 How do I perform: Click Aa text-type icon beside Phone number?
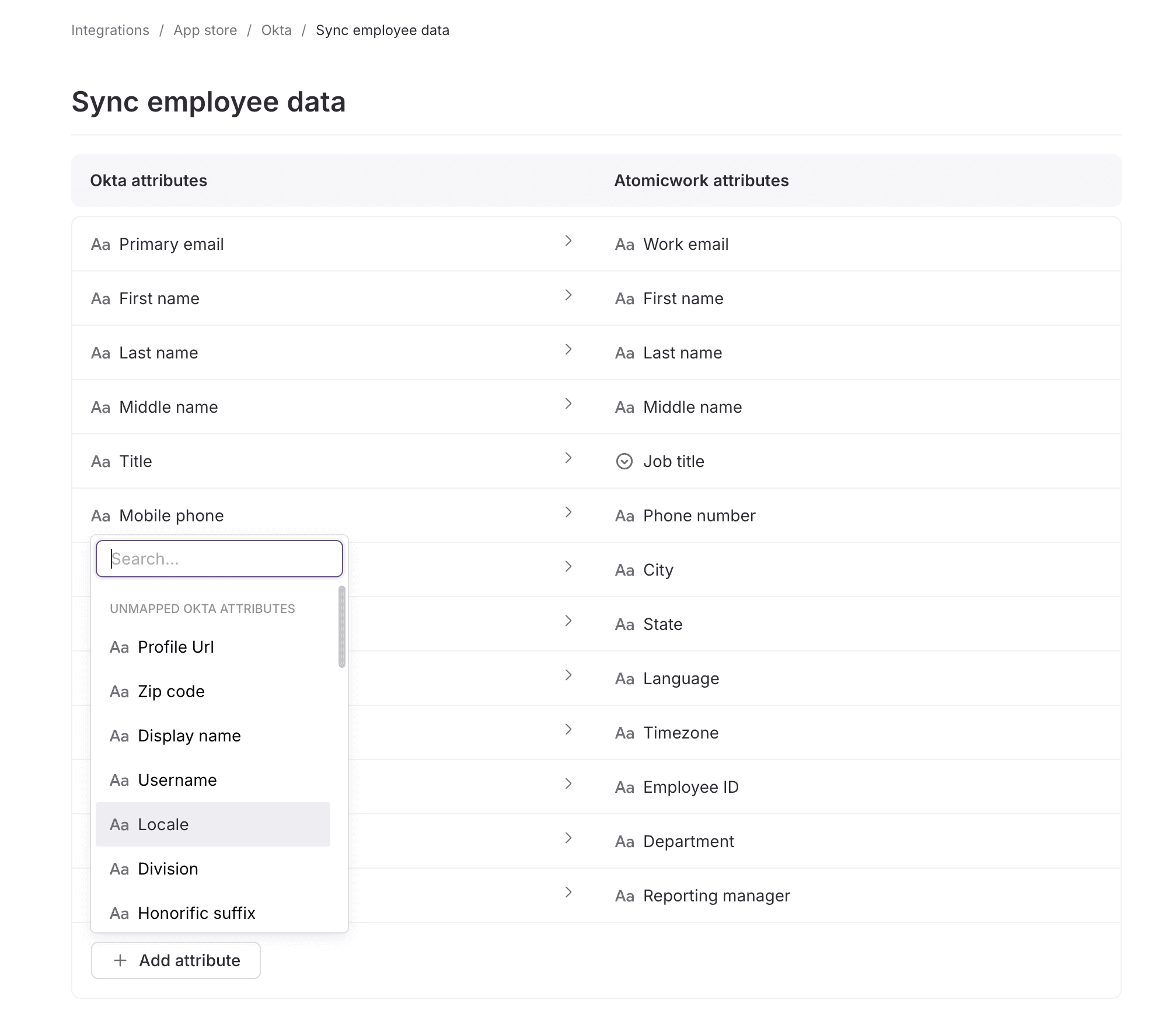click(x=624, y=516)
